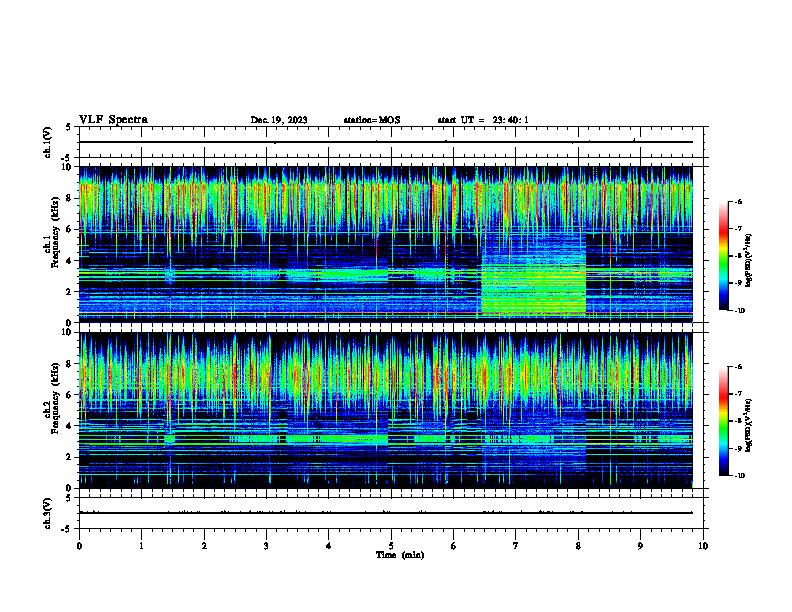Click the "ch.1(V)" waveform axis label
Viewport: 792px width, 612px height.
(48, 142)
